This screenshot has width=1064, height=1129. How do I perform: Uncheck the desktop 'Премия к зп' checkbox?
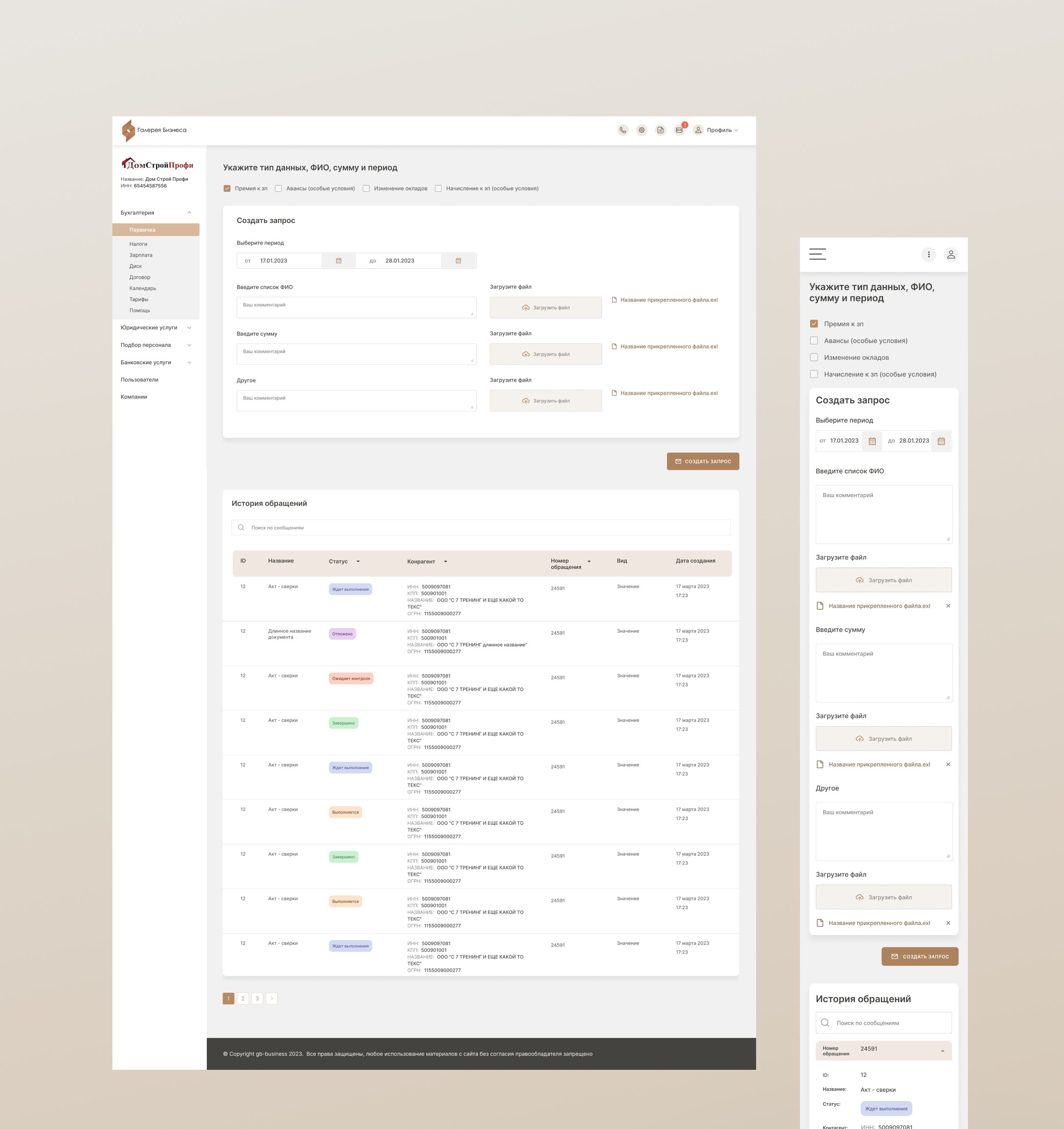(x=227, y=188)
